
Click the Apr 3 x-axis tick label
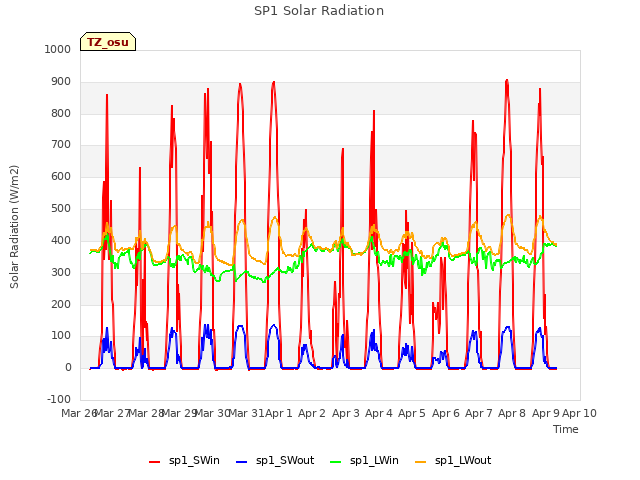[x=346, y=413]
